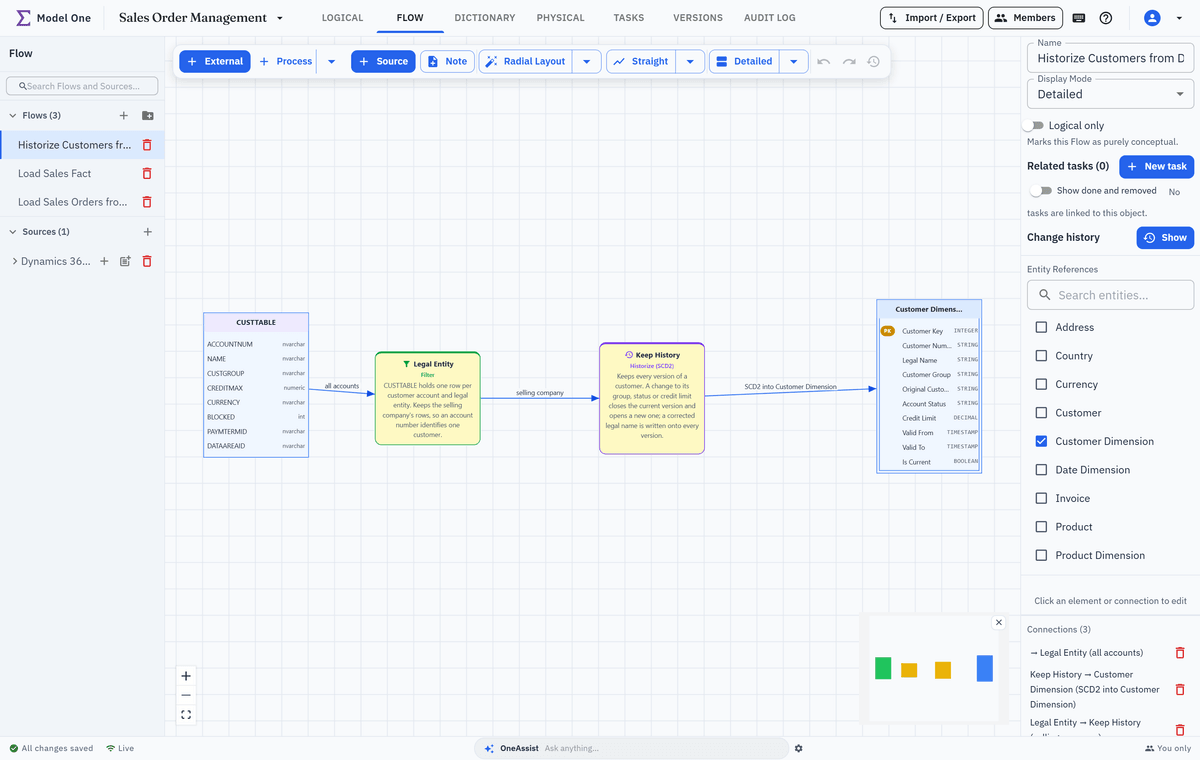1200x760 pixels.
Task: Redo the last canvas action
Action: pos(849,61)
